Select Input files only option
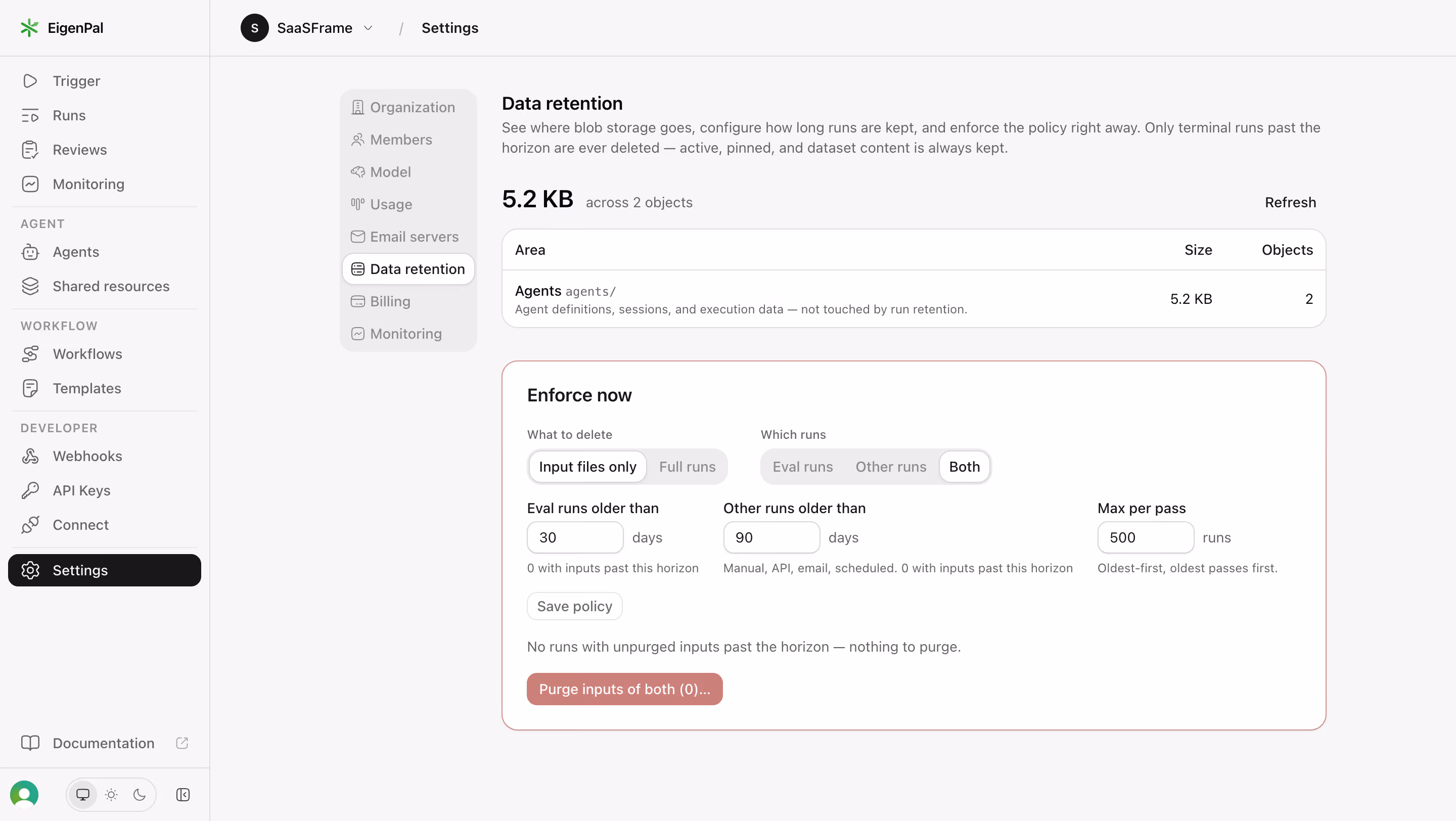 coord(587,467)
